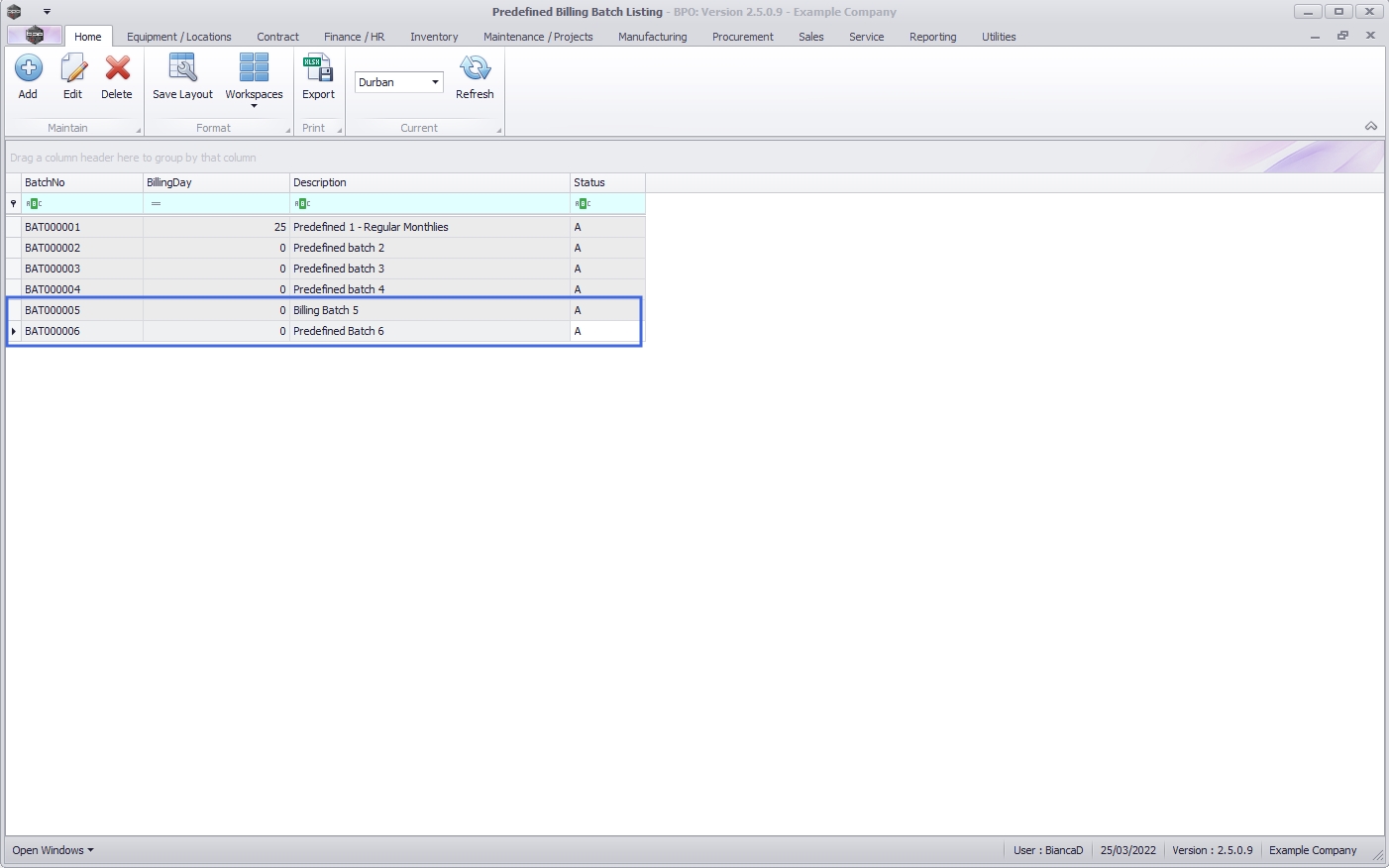Switch to the Home tab
This screenshot has height=868, width=1389.
[88, 37]
